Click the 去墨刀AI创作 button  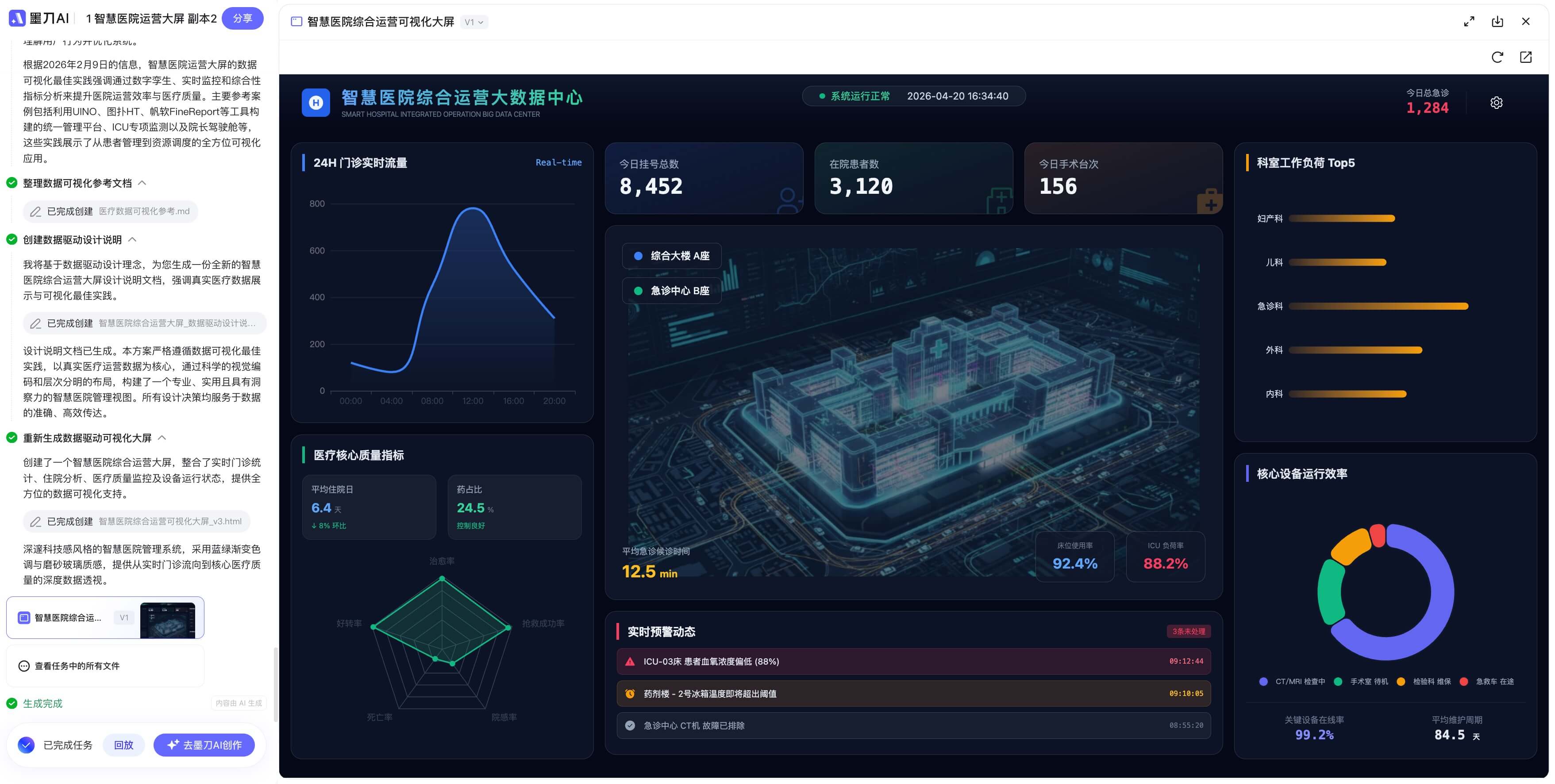click(204, 745)
